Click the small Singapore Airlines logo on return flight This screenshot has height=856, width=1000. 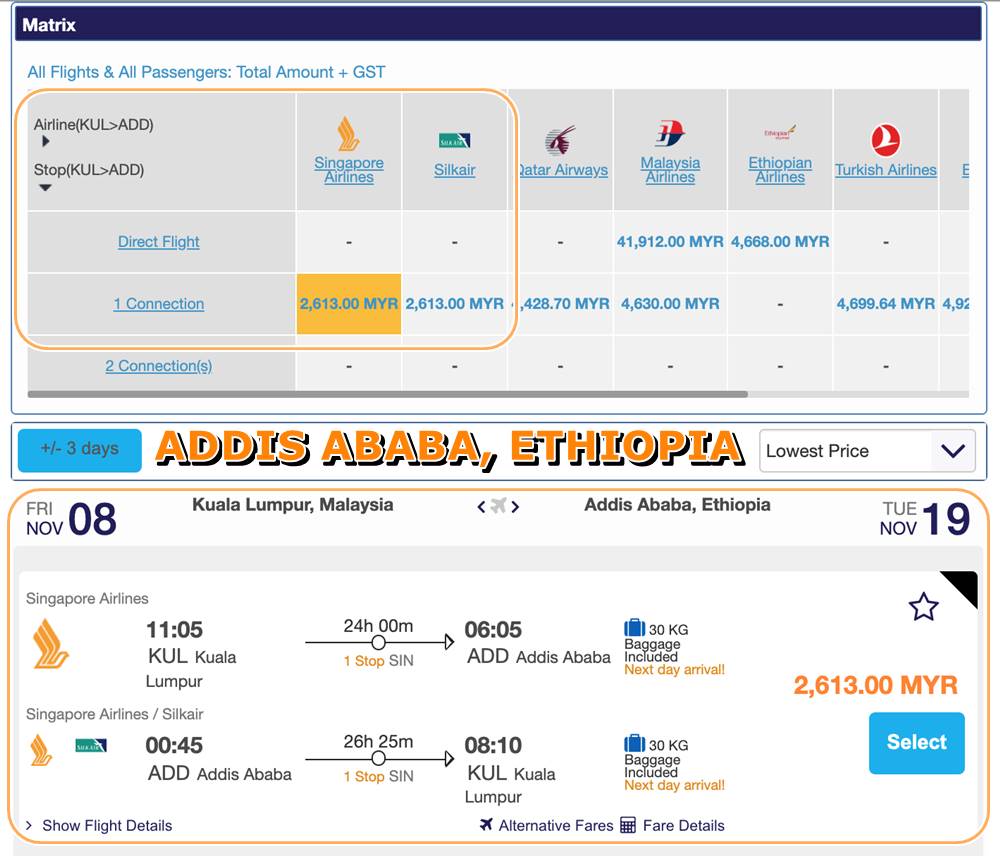click(x=41, y=750)
